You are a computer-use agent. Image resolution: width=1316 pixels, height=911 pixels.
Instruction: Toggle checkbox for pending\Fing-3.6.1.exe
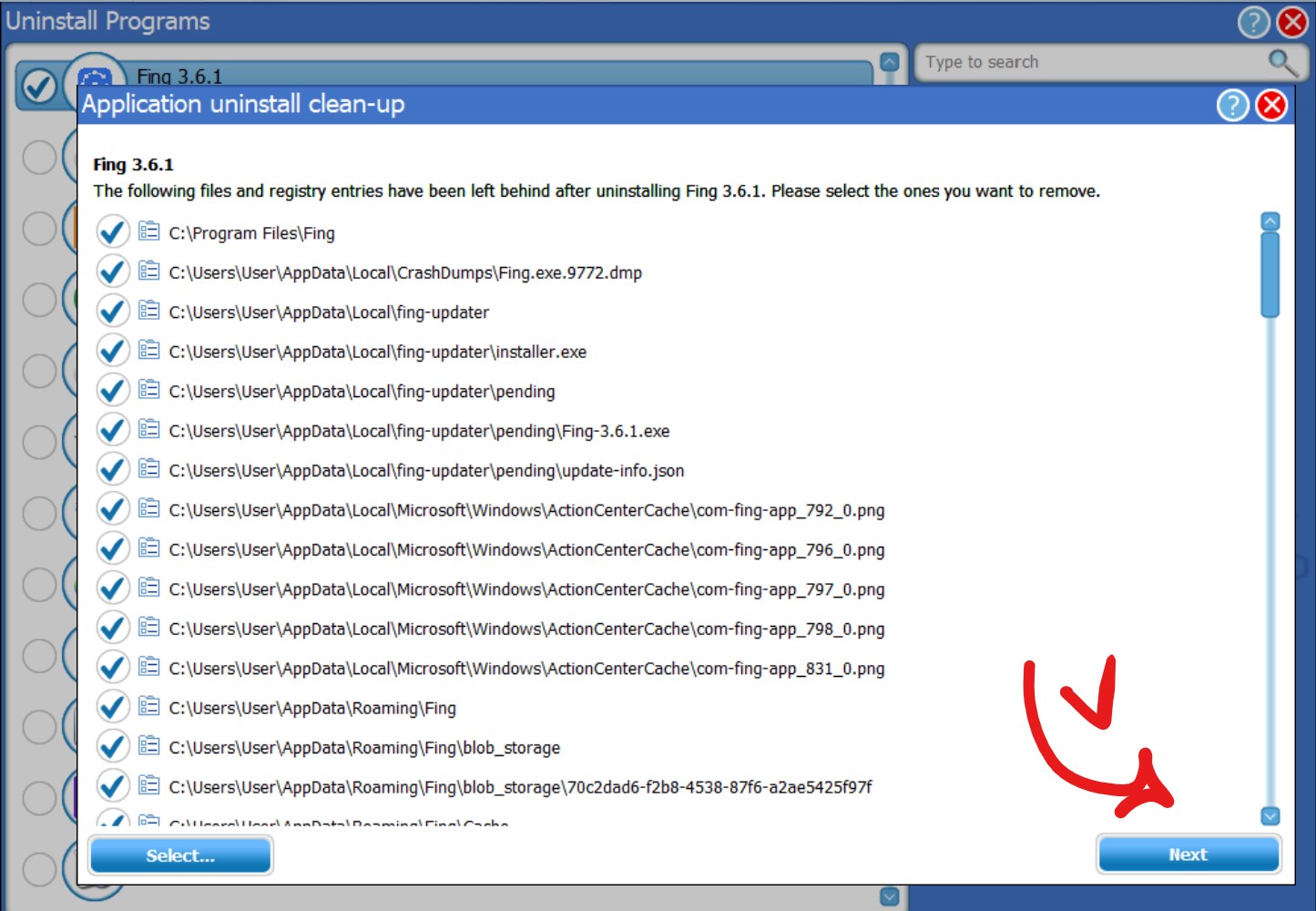click(113, 430)
